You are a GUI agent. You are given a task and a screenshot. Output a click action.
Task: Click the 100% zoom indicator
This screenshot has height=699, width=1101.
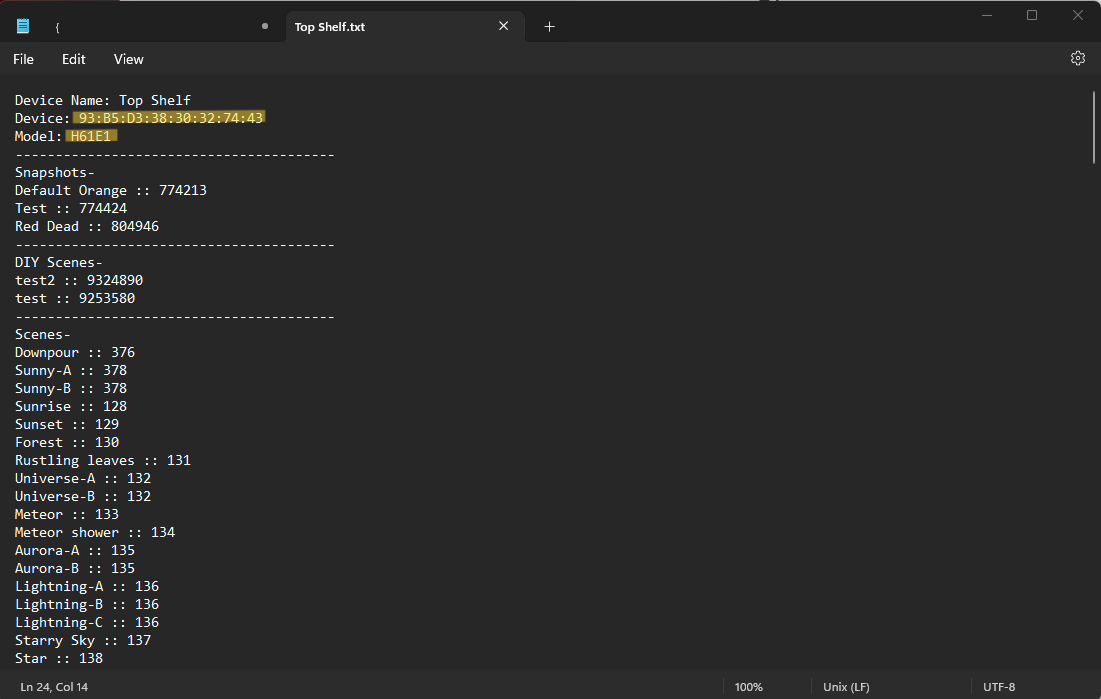coord(748,687)
